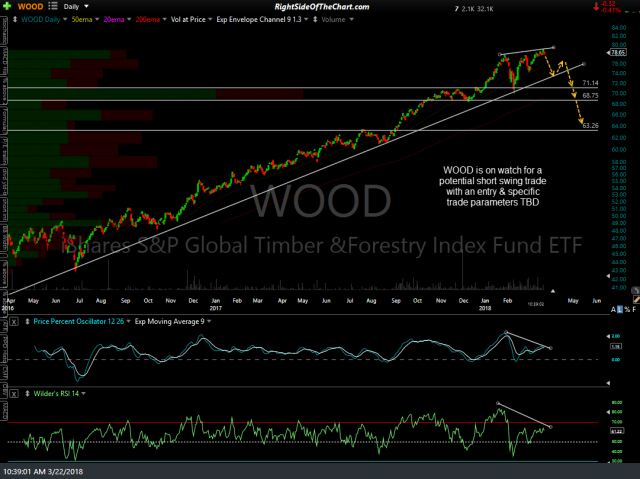
Task: Select the 68.75 horizontal level label
Action: click(x=590, y=95)
